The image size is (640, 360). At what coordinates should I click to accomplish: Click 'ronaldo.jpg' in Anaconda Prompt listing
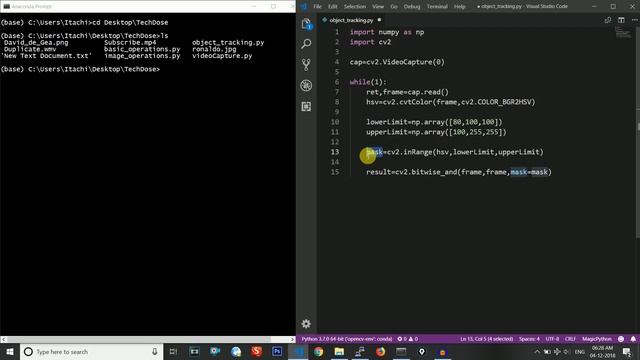[214, 49]
